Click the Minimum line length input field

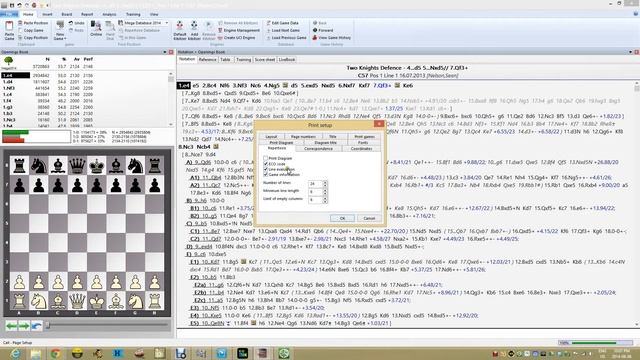(x=316, y=191)
